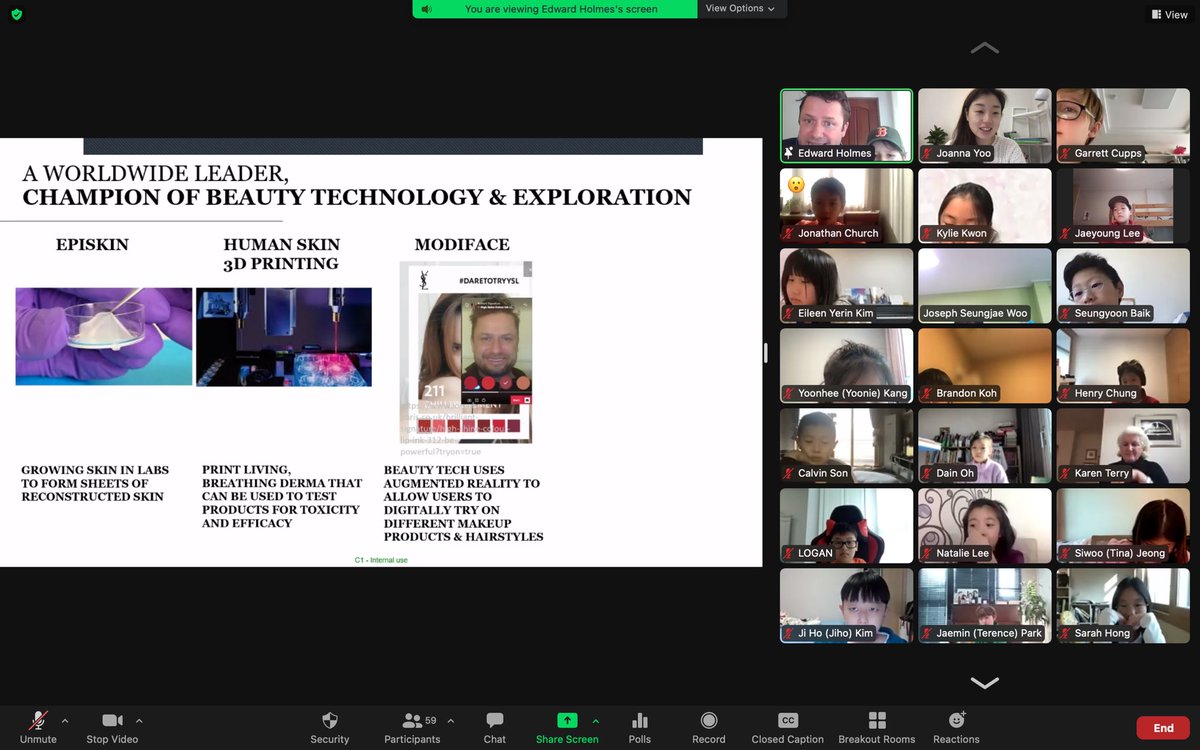Click the green Share Screen icon
Screen dimensions: 1200x750
coord(567,720)
